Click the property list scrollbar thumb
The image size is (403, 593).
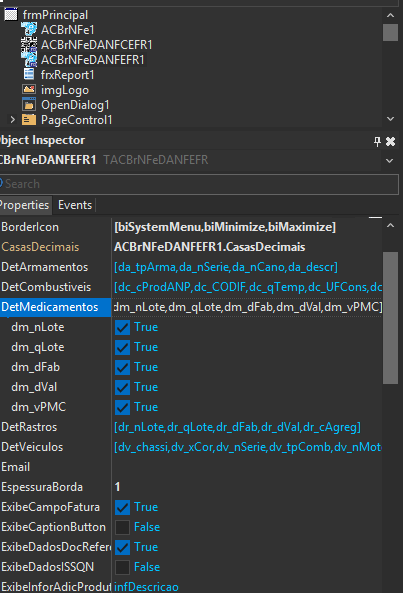point(390,318)
